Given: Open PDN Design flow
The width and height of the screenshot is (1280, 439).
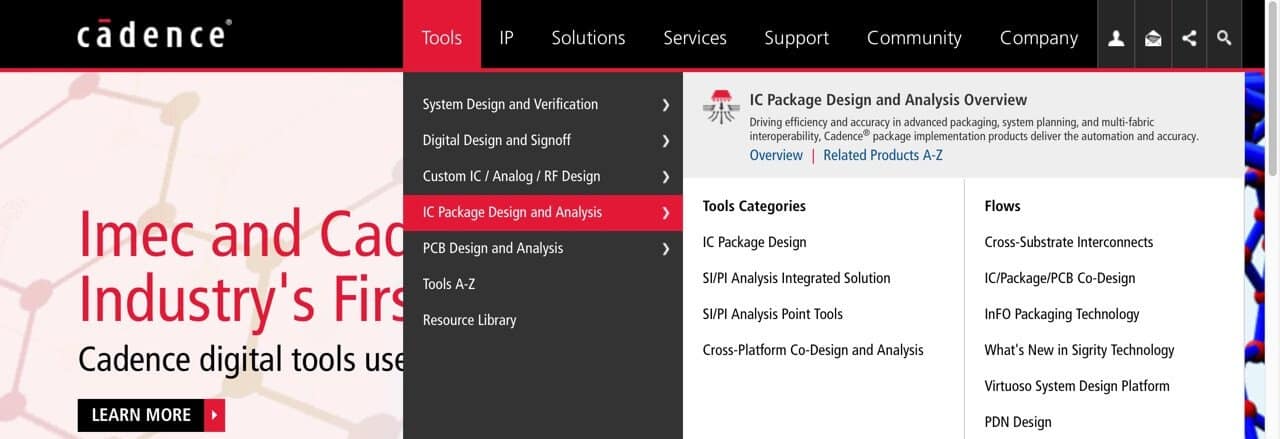Looking at the screenshot, I should tap(1018, 422).
